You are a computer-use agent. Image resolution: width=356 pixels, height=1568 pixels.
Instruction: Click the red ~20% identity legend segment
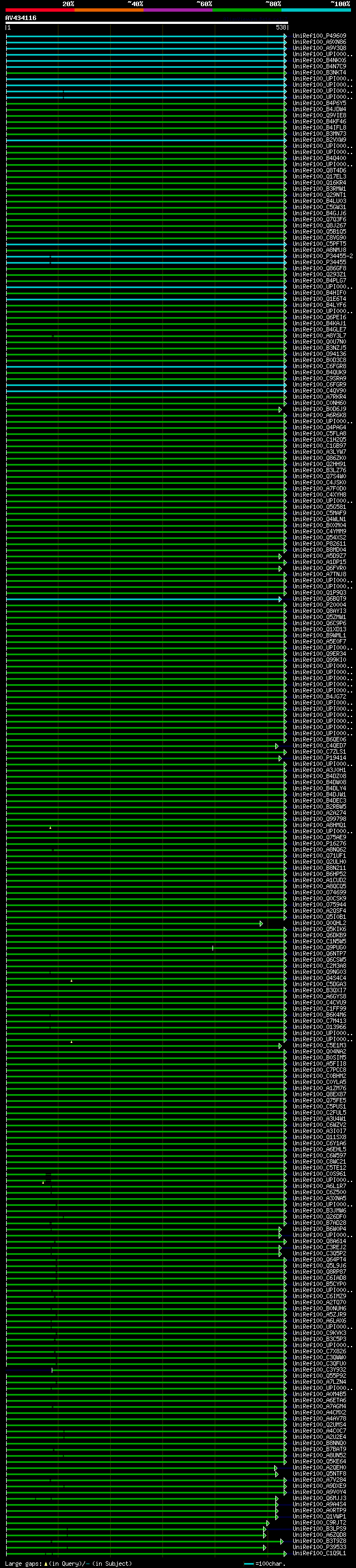[x=40, y=10]
